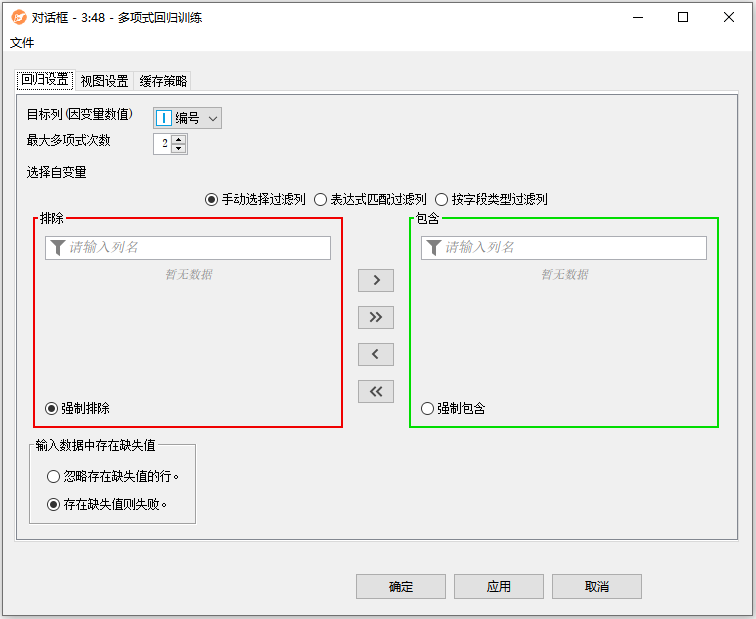Choose 忽略存在缺失值的行 option
The width and height of the screenshot is (756, 619).
coord(54,477)
